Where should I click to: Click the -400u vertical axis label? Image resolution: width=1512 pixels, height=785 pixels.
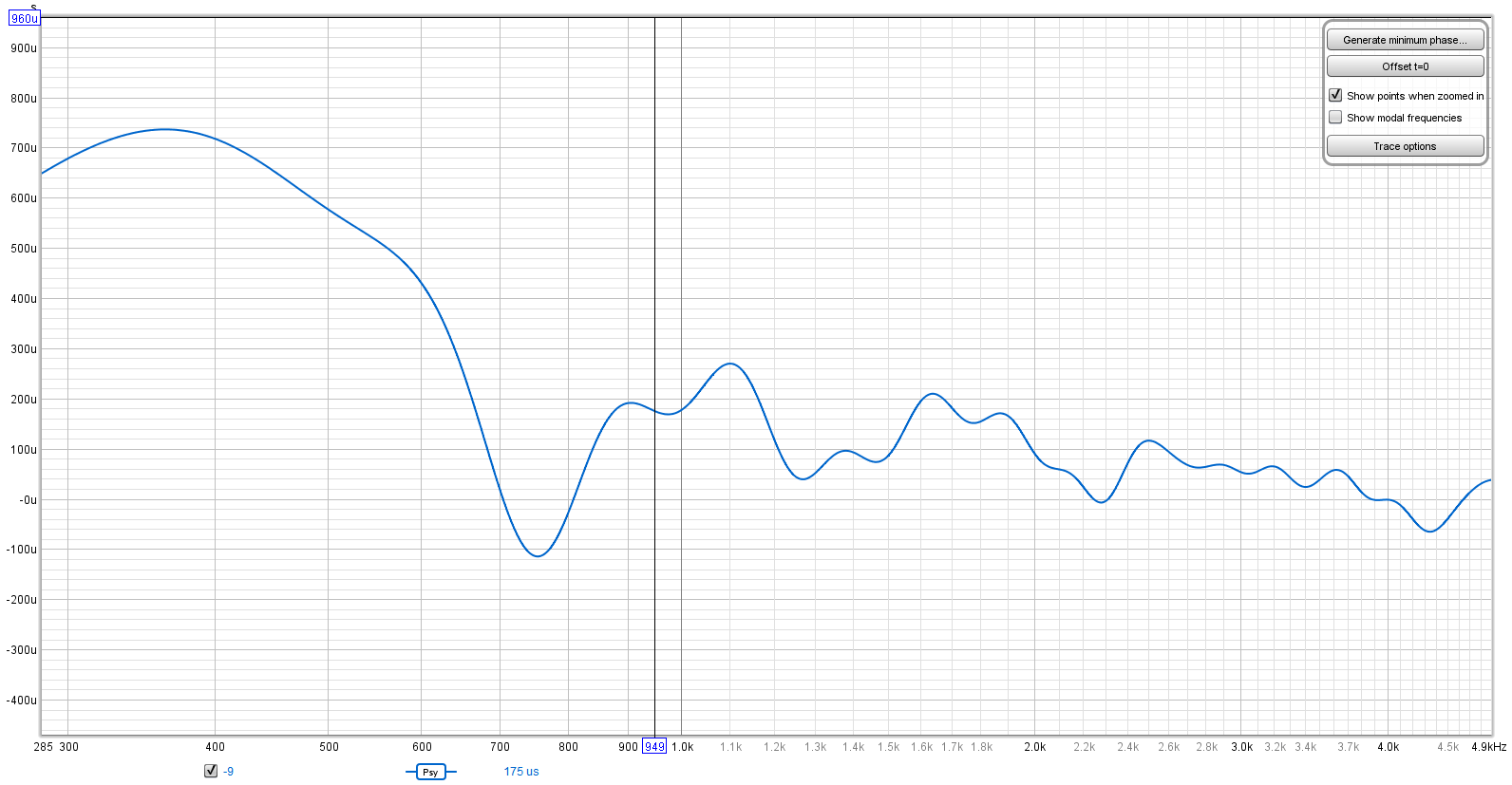pos(22,701)
